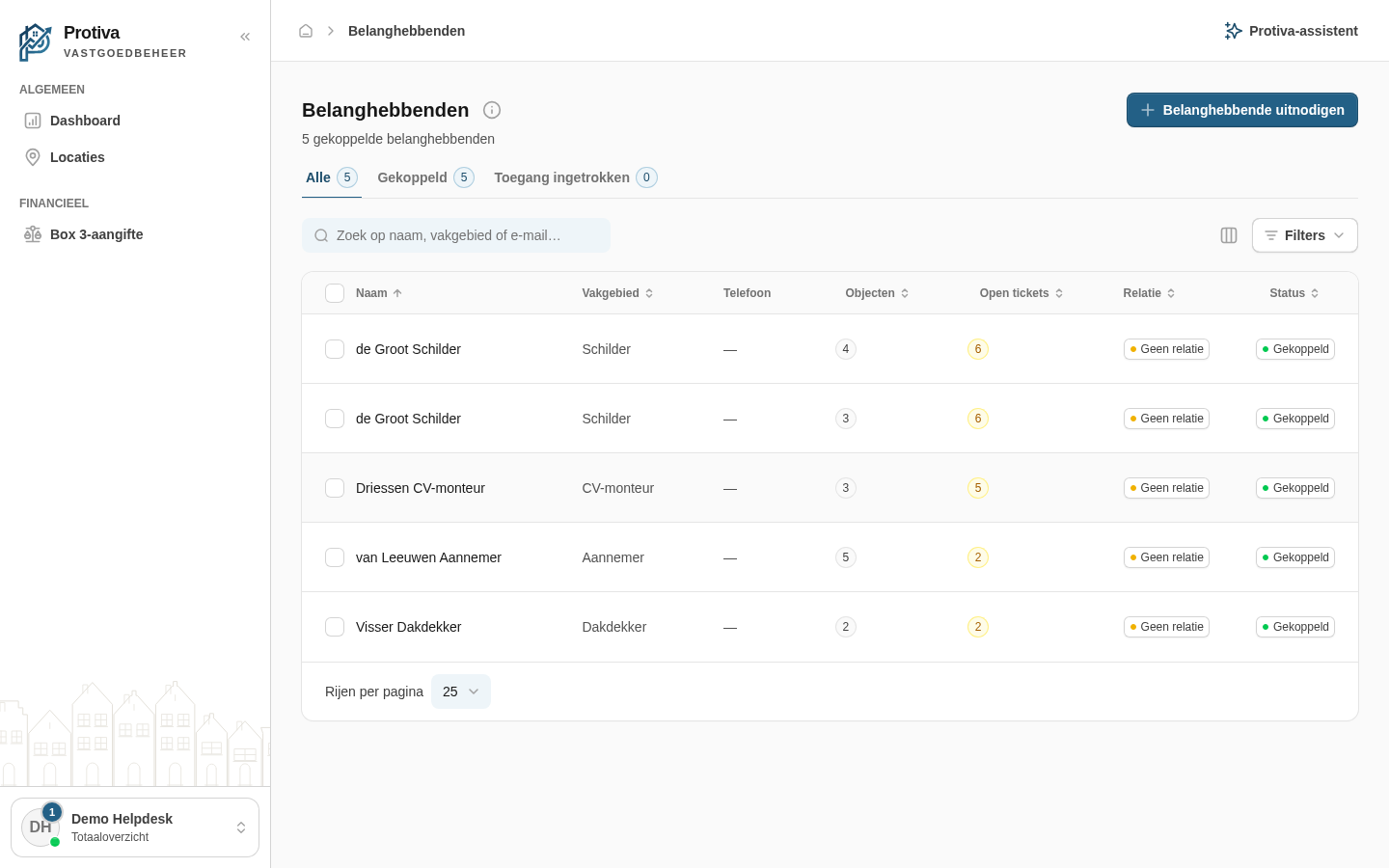Click Belanghebbende uitnodigen button

pos(1242,110)
